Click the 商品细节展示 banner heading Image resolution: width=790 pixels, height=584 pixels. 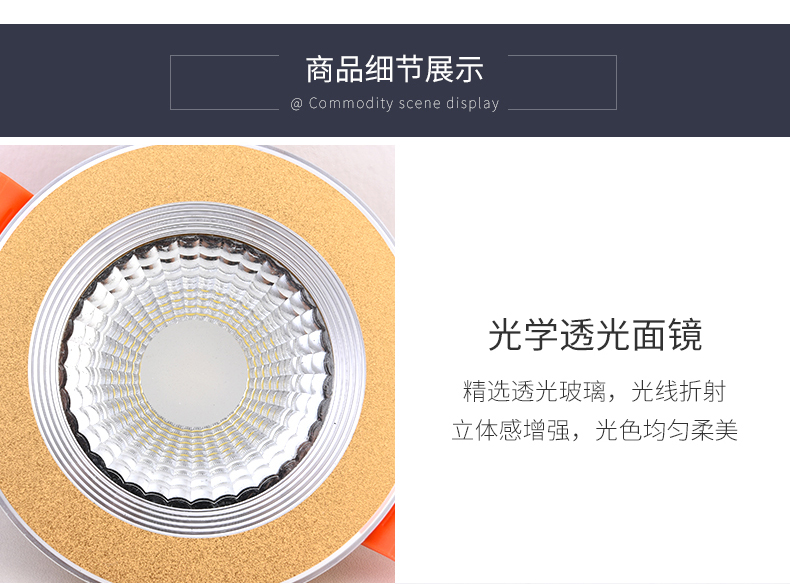point(394,69)
